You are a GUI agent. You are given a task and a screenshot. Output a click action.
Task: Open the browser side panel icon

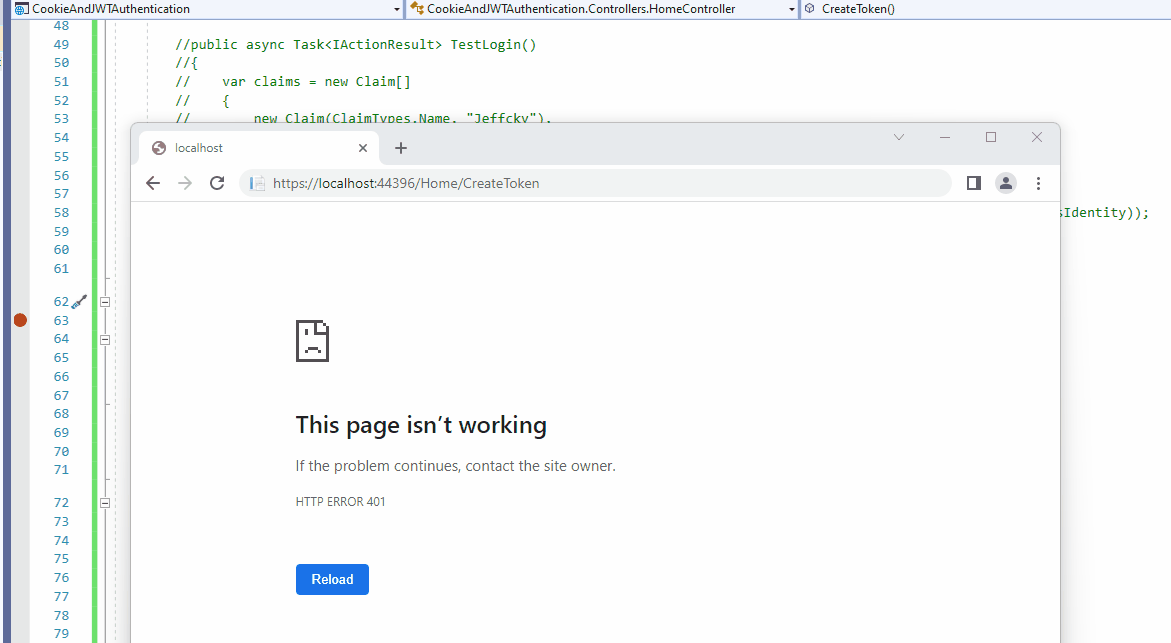tap(974, 183)
